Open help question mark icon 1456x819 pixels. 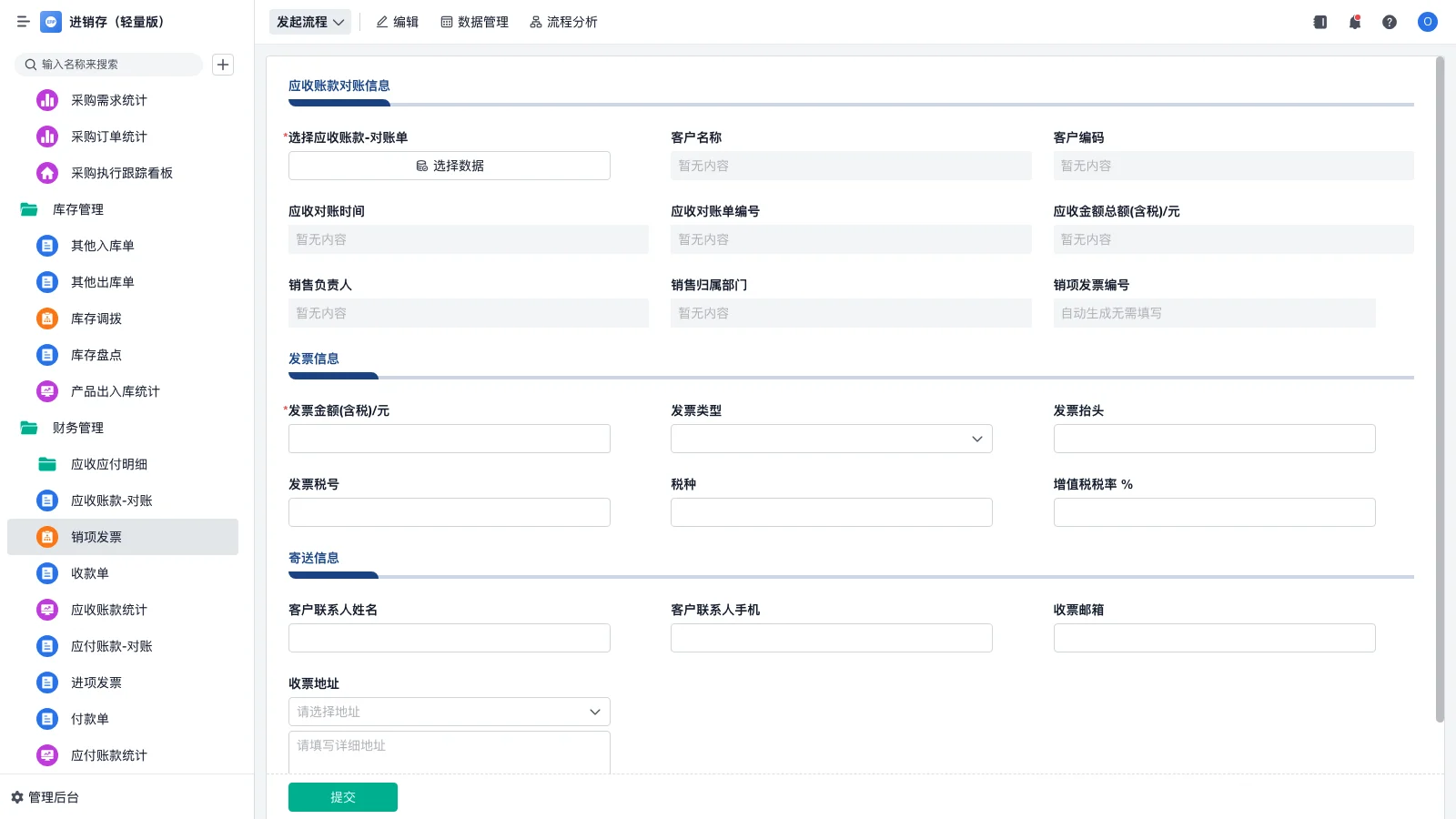click(1390, 22)
